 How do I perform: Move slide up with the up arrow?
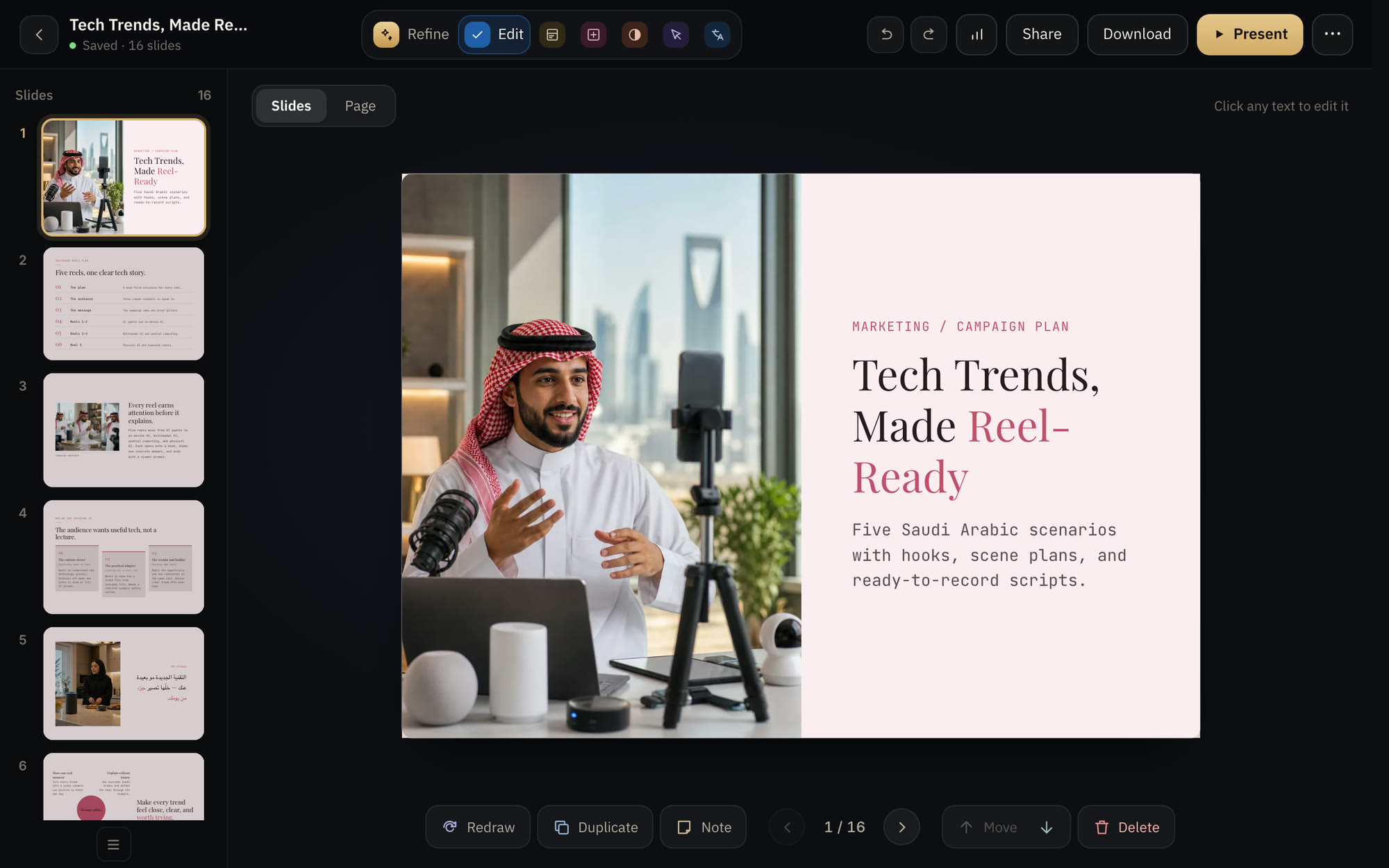(966, 827)
